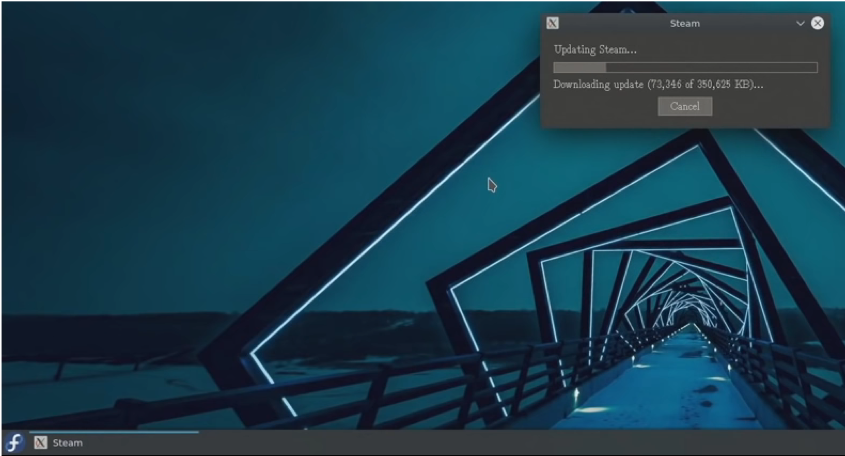This screenshot has height=456, width=845.
Task: Click the unfilled portion of the download progress bar
Action: click(x=711, y=67)
